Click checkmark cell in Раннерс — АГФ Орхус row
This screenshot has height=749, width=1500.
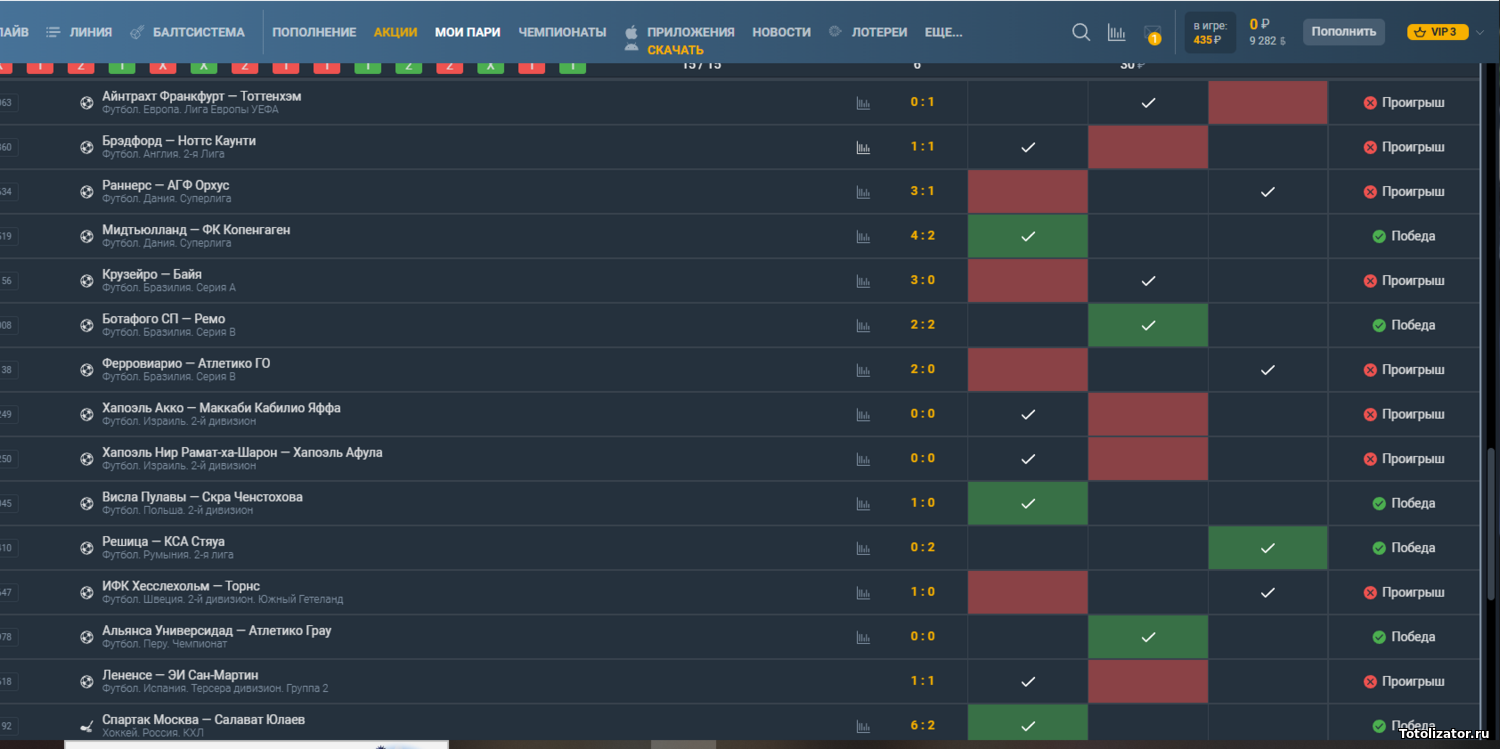point(1268,192)
